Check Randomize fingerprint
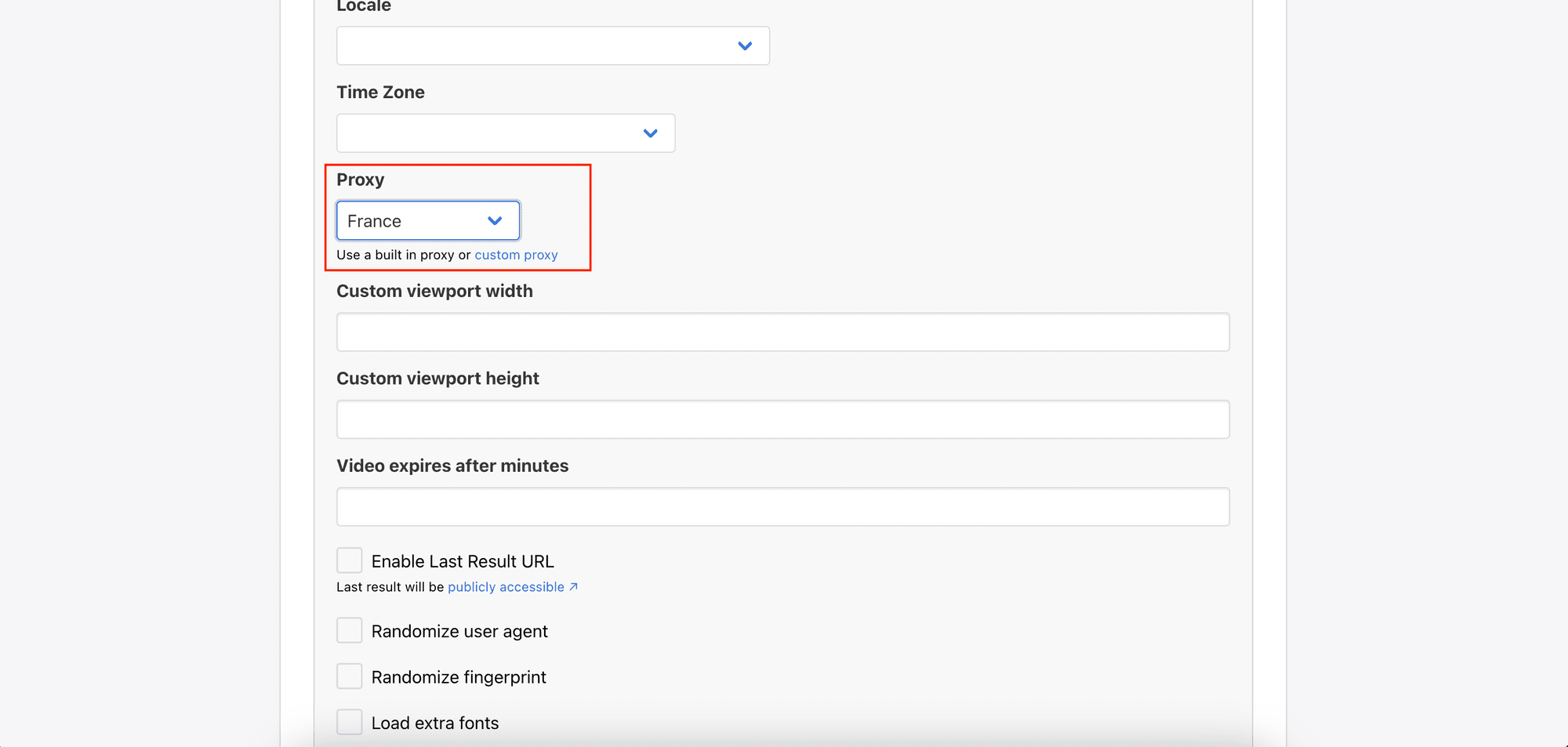The height and width of the screenshot is (747, 1568). [x=349, y=676]
